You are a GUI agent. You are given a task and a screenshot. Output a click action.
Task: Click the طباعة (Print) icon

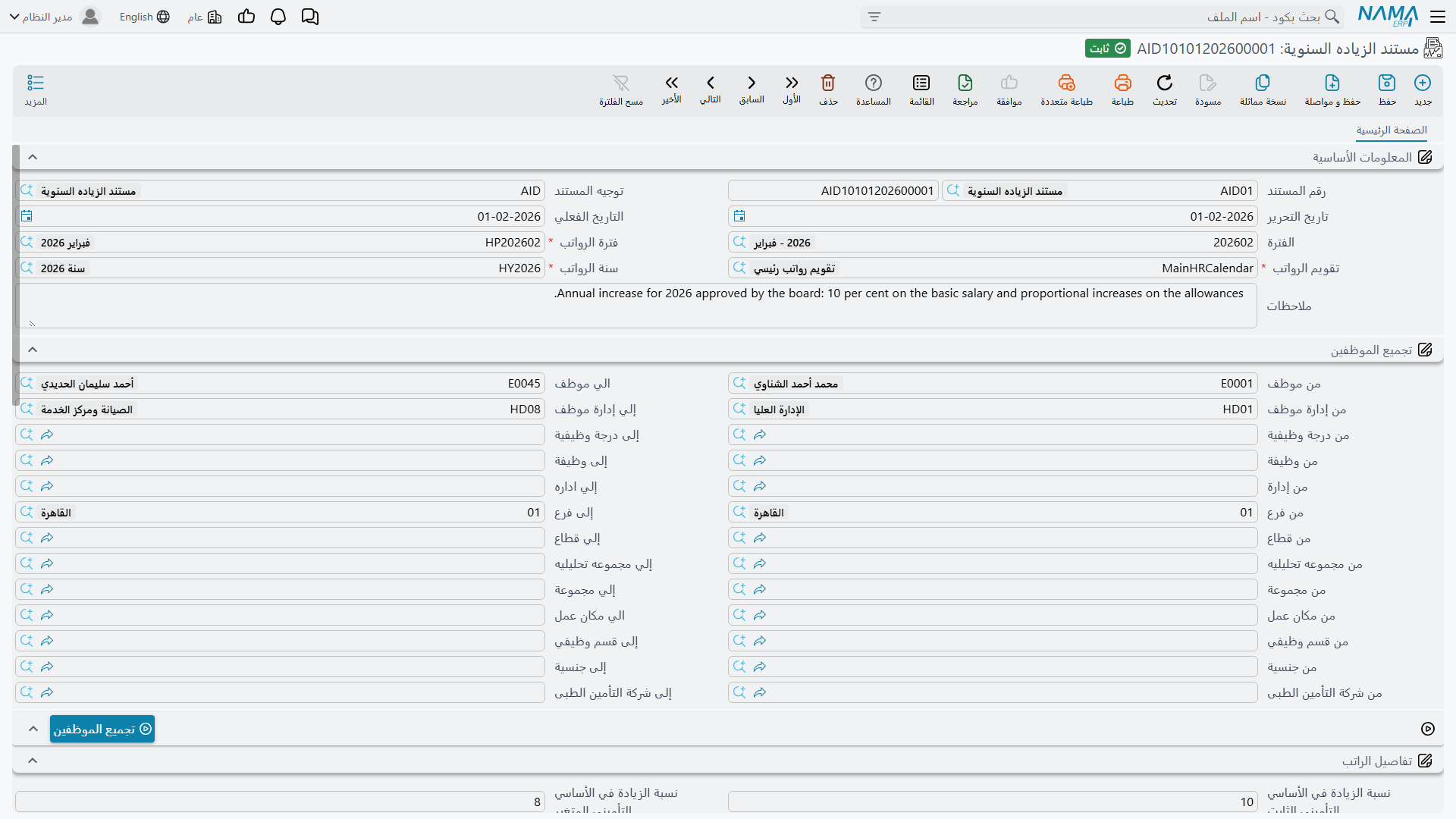point(1122,83)
